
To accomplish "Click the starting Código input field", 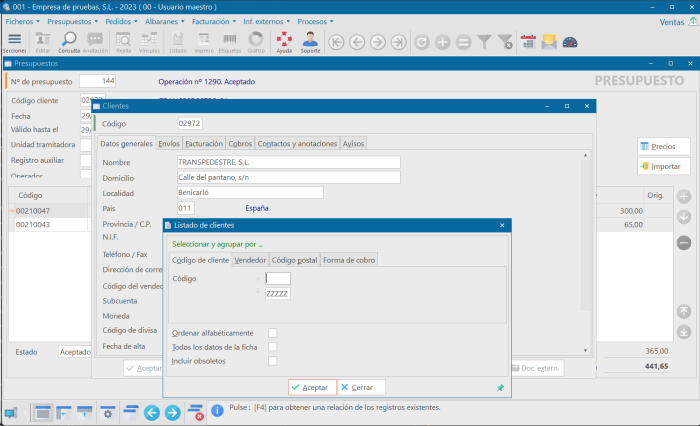I will pos(278,279).
